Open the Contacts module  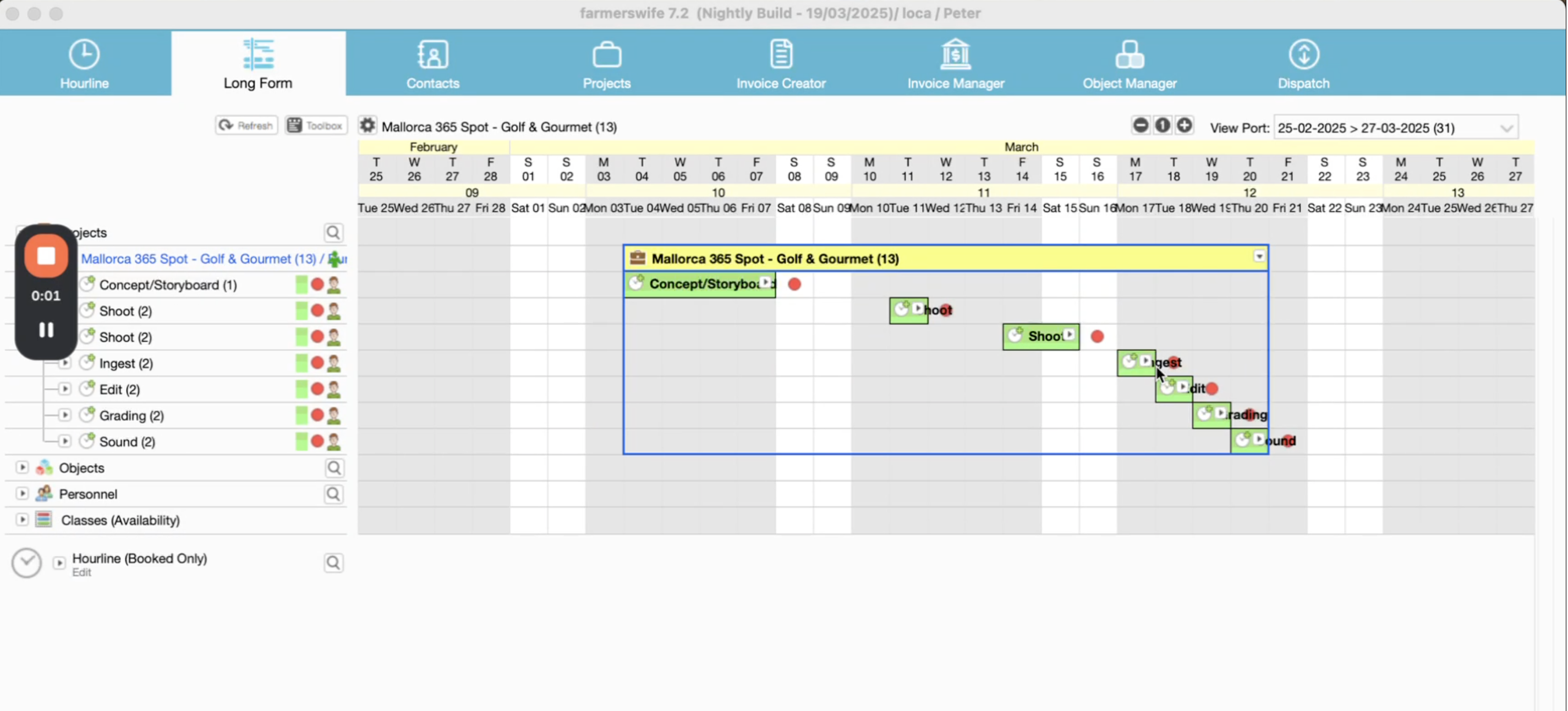pyautogui.click(x=432, y=64)
